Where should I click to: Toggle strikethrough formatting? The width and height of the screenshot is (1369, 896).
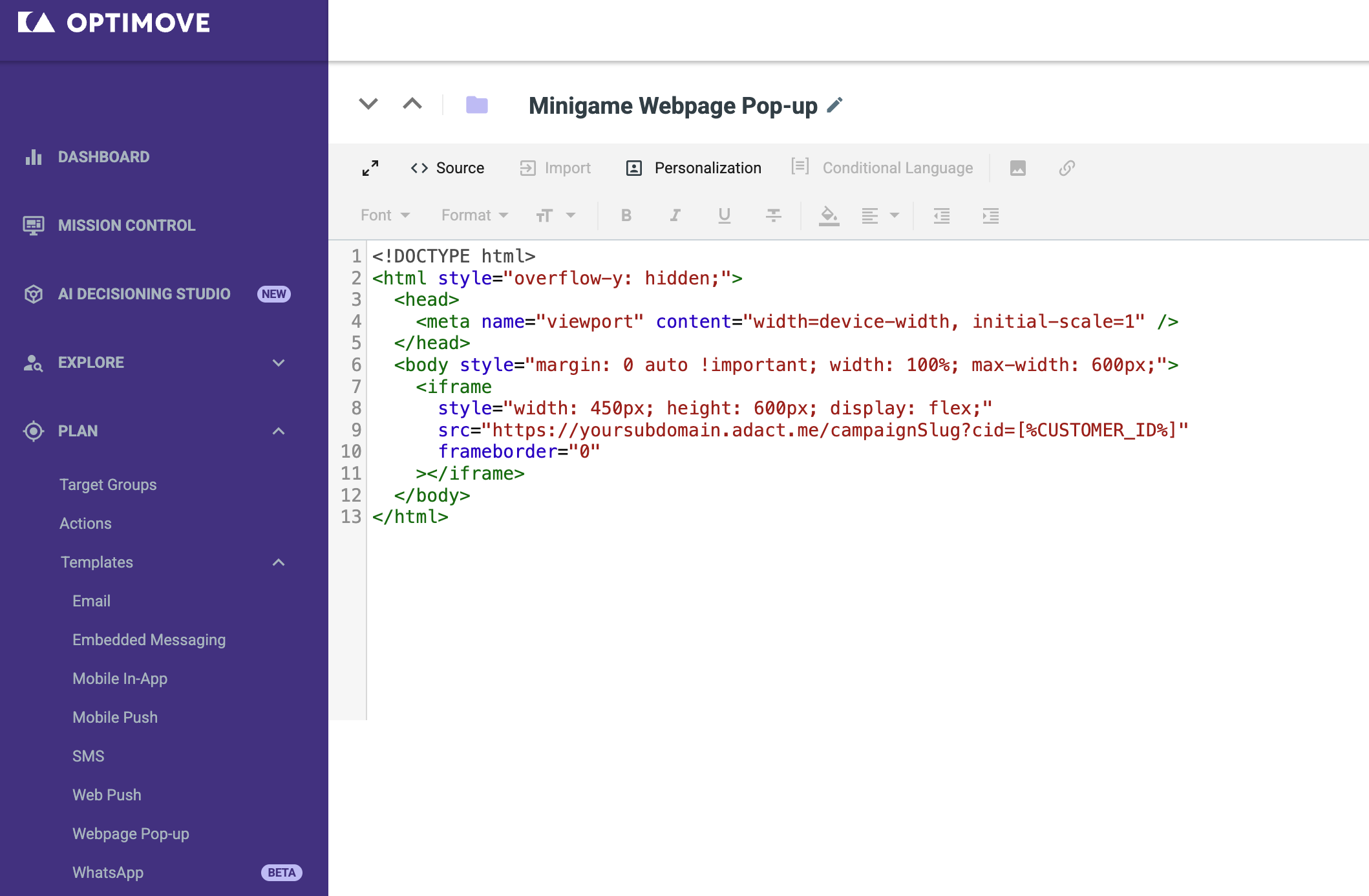774,215
